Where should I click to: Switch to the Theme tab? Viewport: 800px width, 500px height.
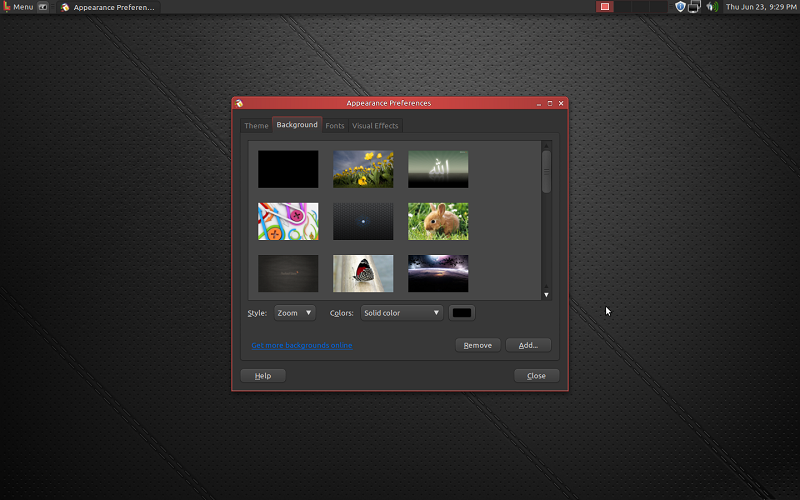tap(256, 126)
